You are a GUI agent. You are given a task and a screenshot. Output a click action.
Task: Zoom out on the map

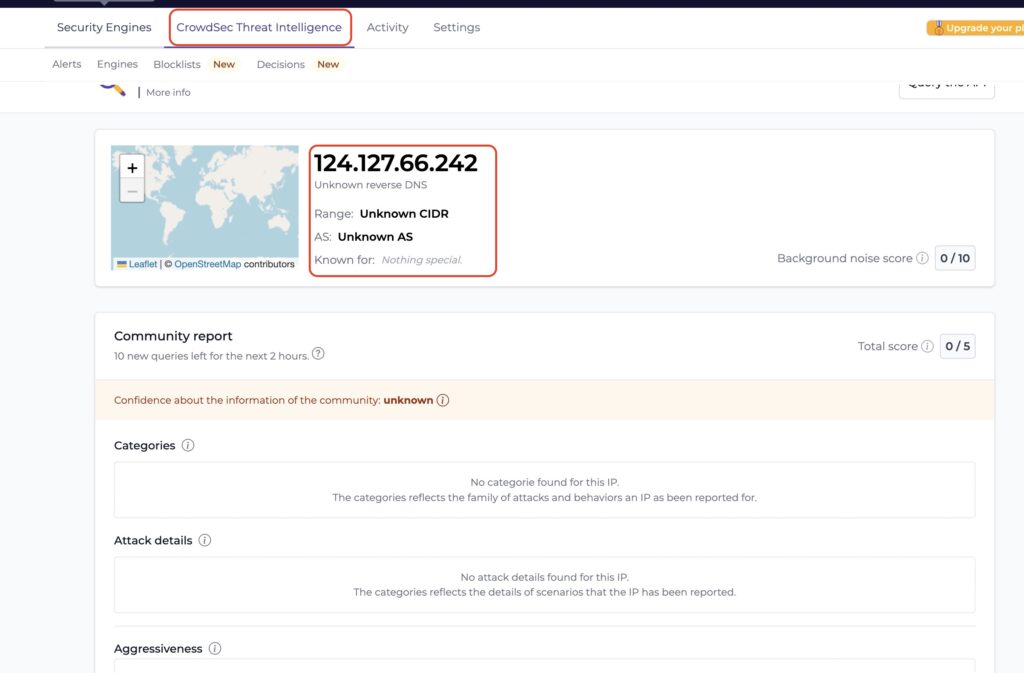point(132,191)
